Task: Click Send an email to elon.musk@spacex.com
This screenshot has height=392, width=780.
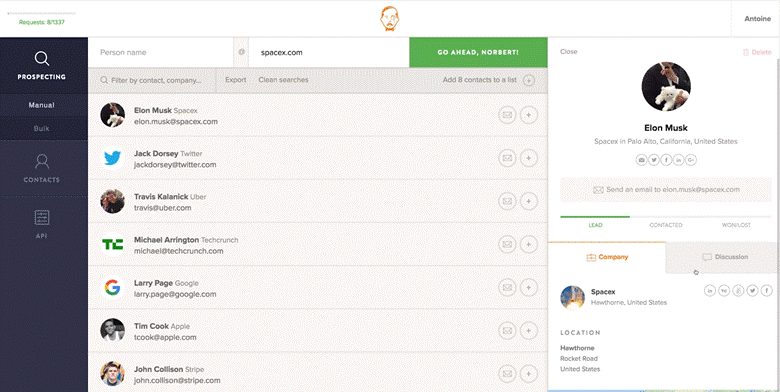Action: (666, 190)
